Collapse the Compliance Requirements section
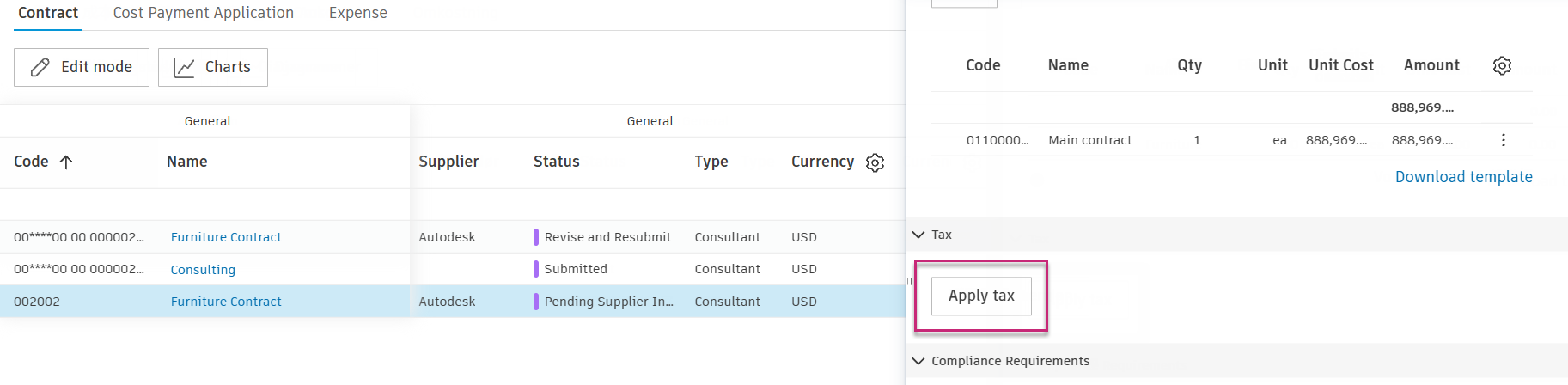Viewport: 1568px width, 385px height. (918, 361)
